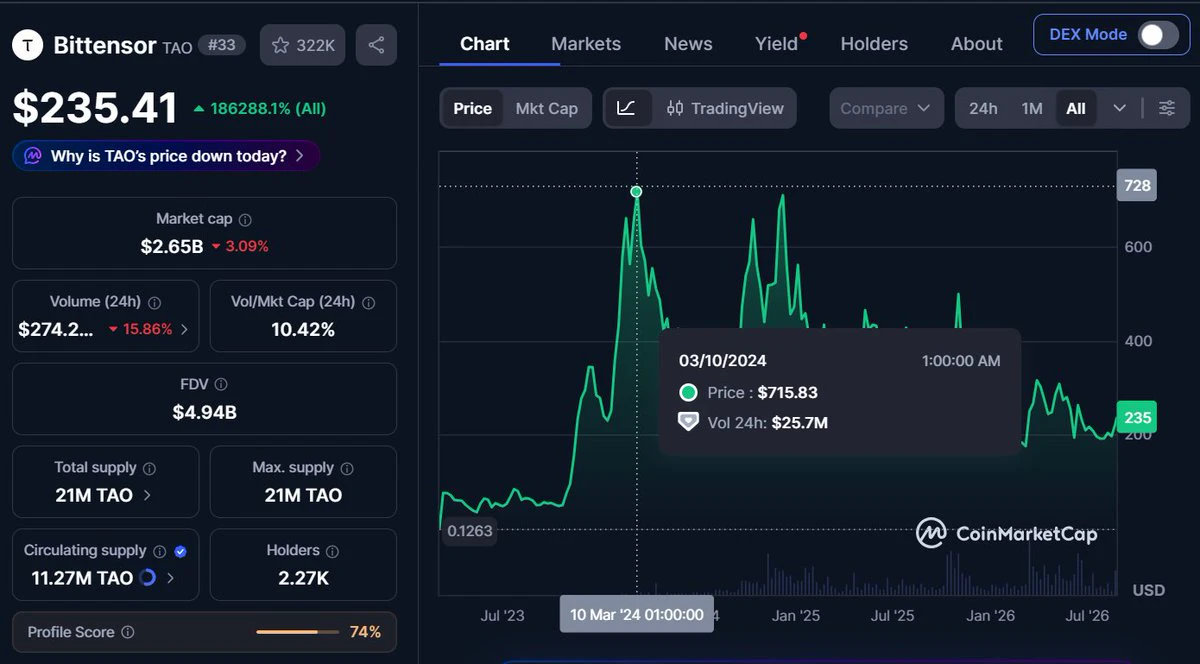
Task: Open chart settings sliders icon
Action: [1167, 108]
